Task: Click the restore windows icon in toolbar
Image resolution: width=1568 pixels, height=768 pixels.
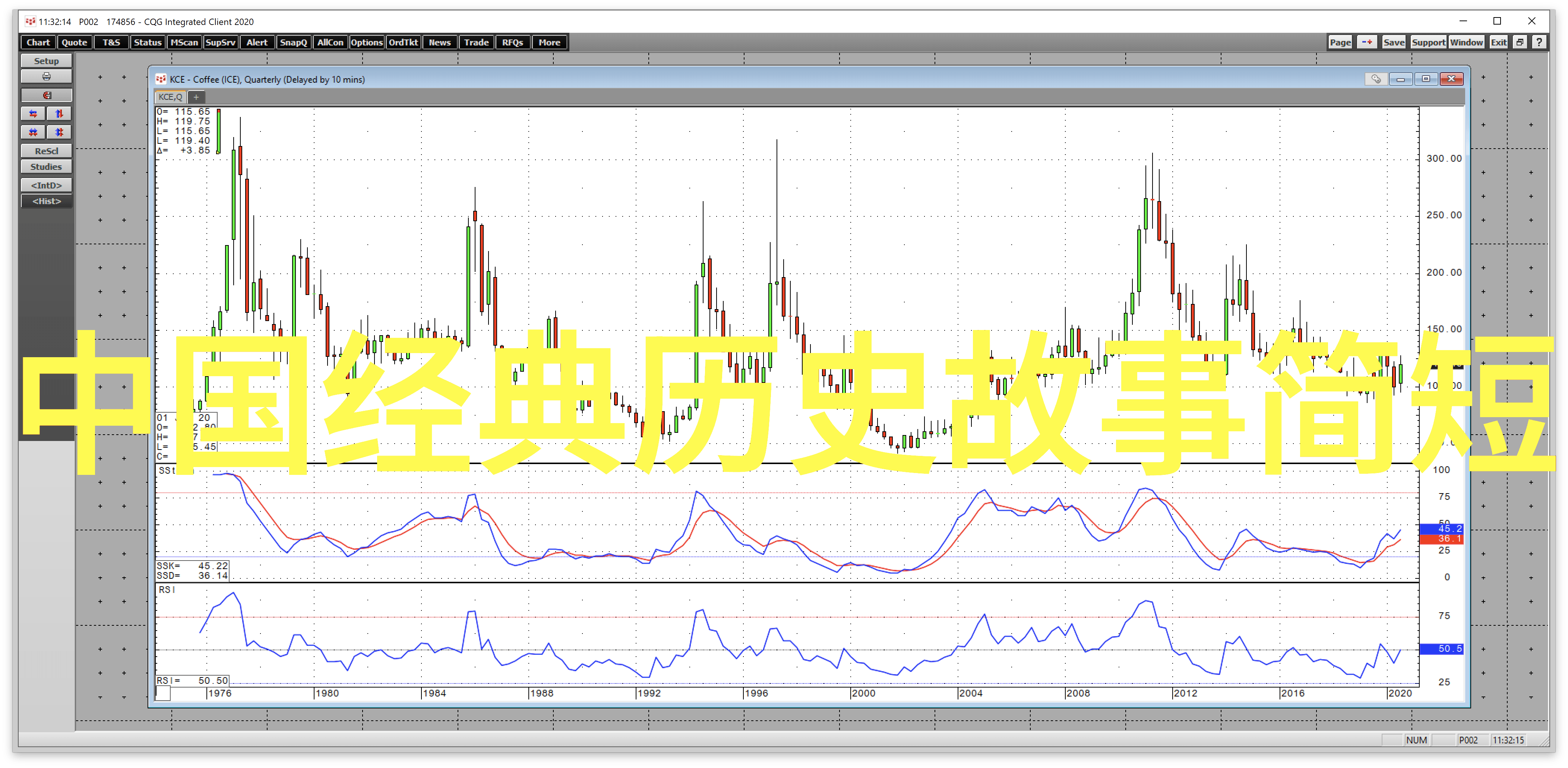Action: pos(1520,42)
